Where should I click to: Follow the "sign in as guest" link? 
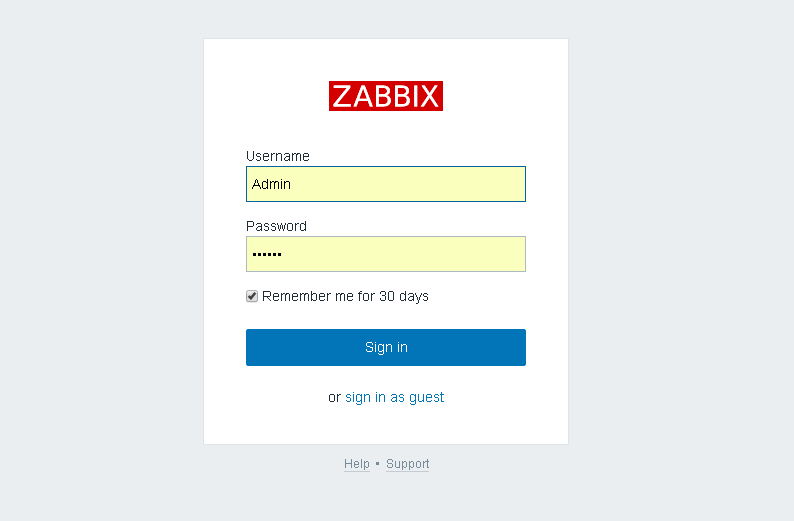(394, 397)
